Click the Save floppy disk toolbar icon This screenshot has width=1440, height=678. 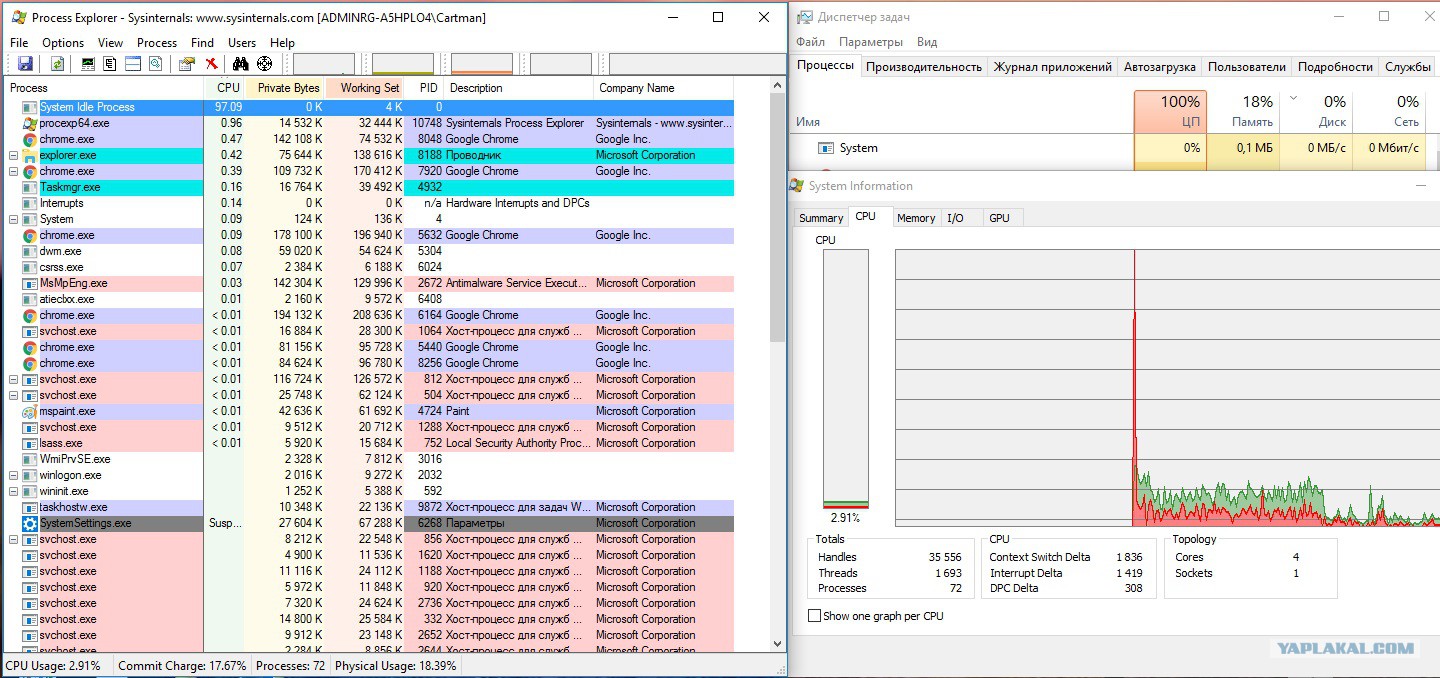pos(25,64)
